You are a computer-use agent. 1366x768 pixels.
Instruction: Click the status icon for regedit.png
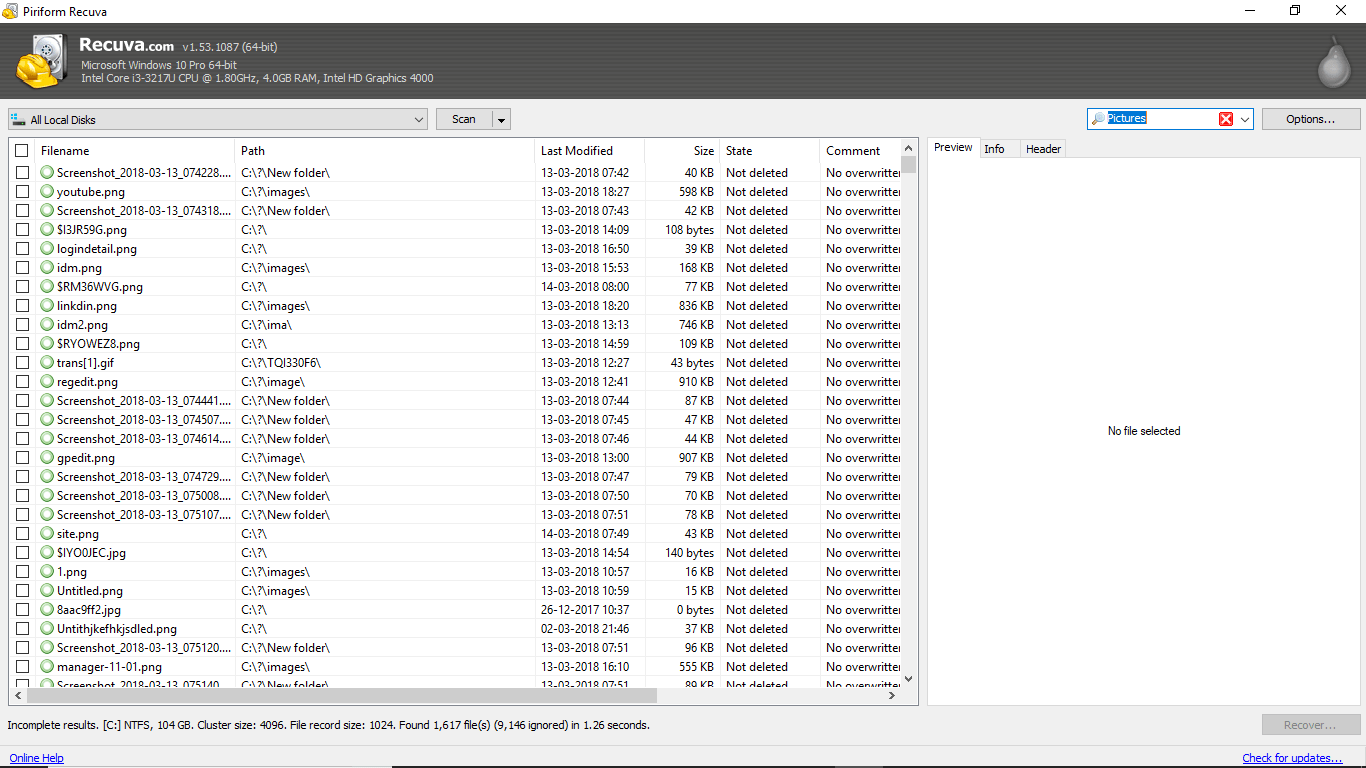point(47,382)
